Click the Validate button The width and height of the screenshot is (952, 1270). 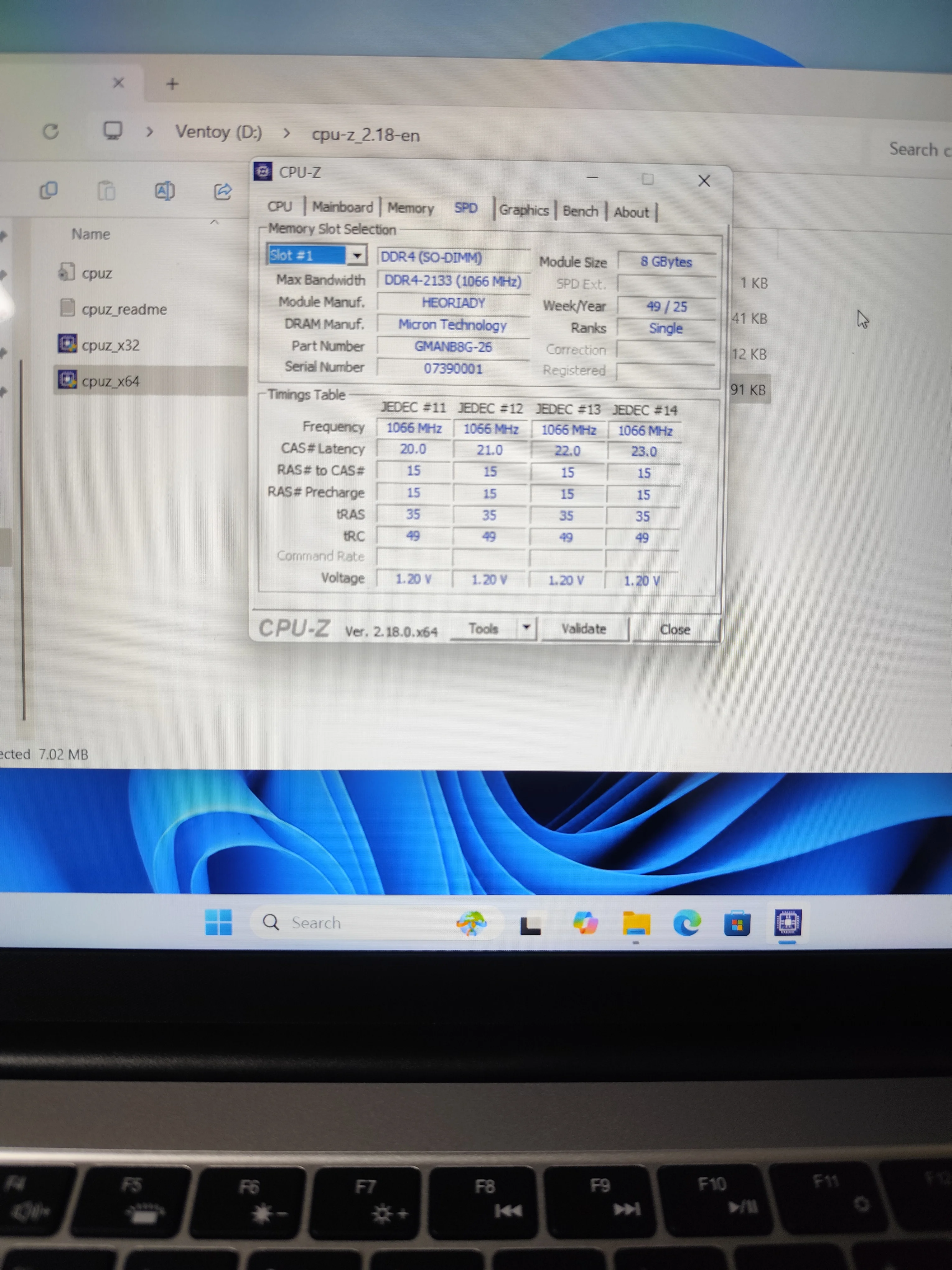584,629
